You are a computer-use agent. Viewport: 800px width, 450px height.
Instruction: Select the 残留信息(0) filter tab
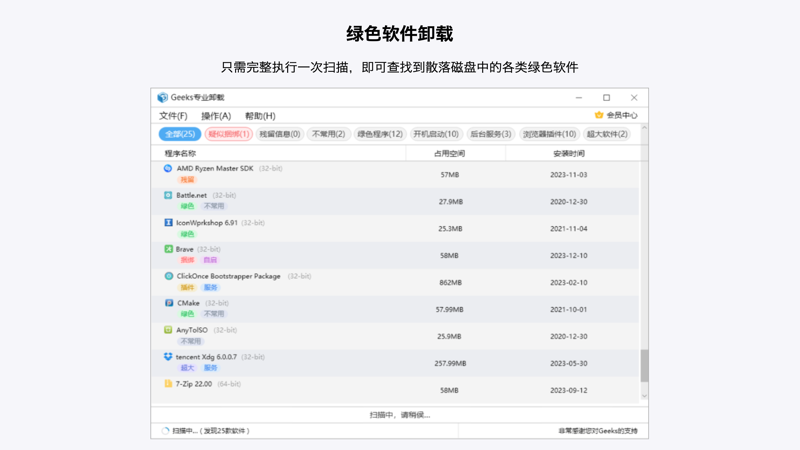(x=280, y=134)
